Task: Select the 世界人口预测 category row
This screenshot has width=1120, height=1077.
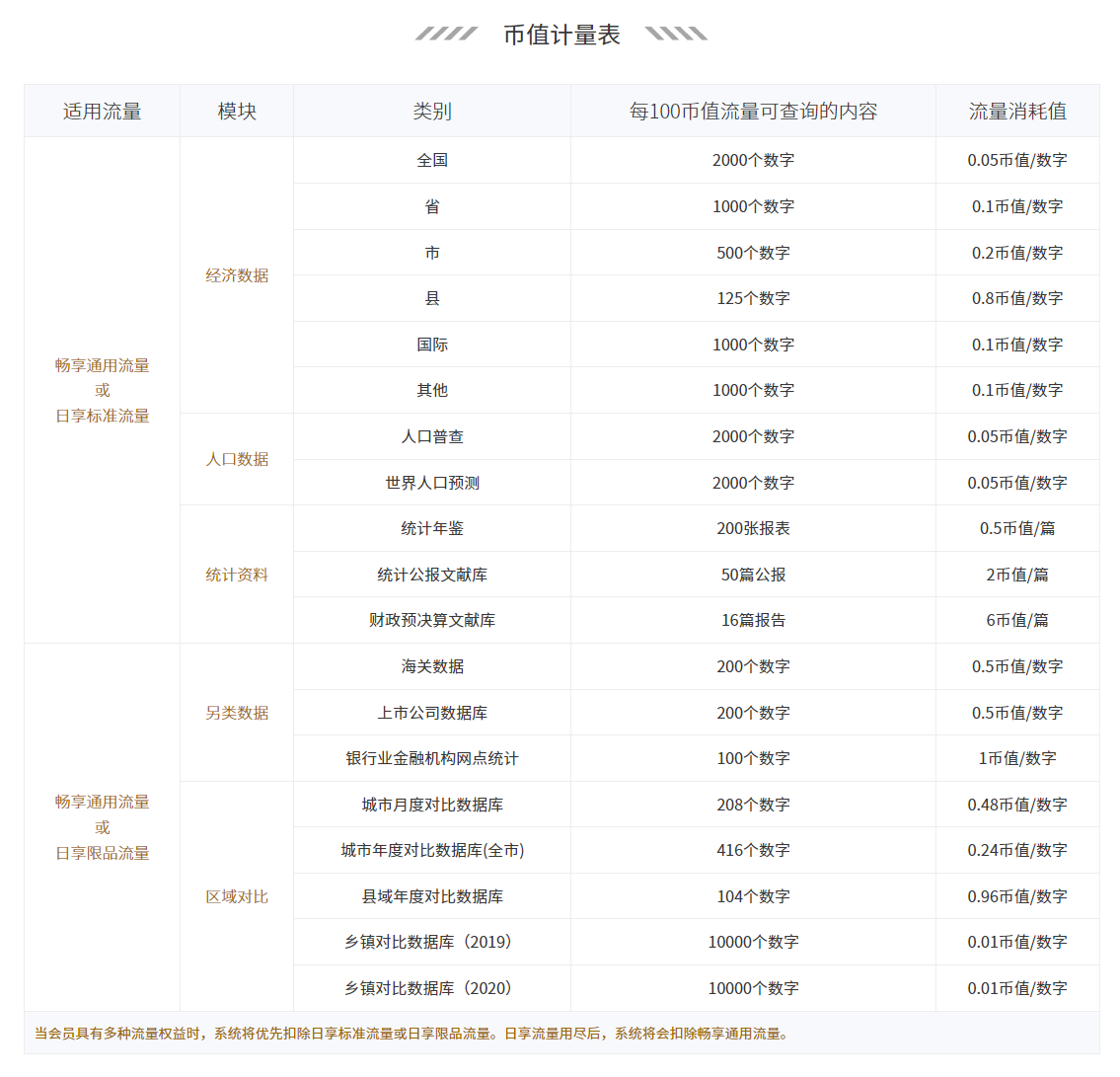Action: pyautogui.click(x=432, y=483)
